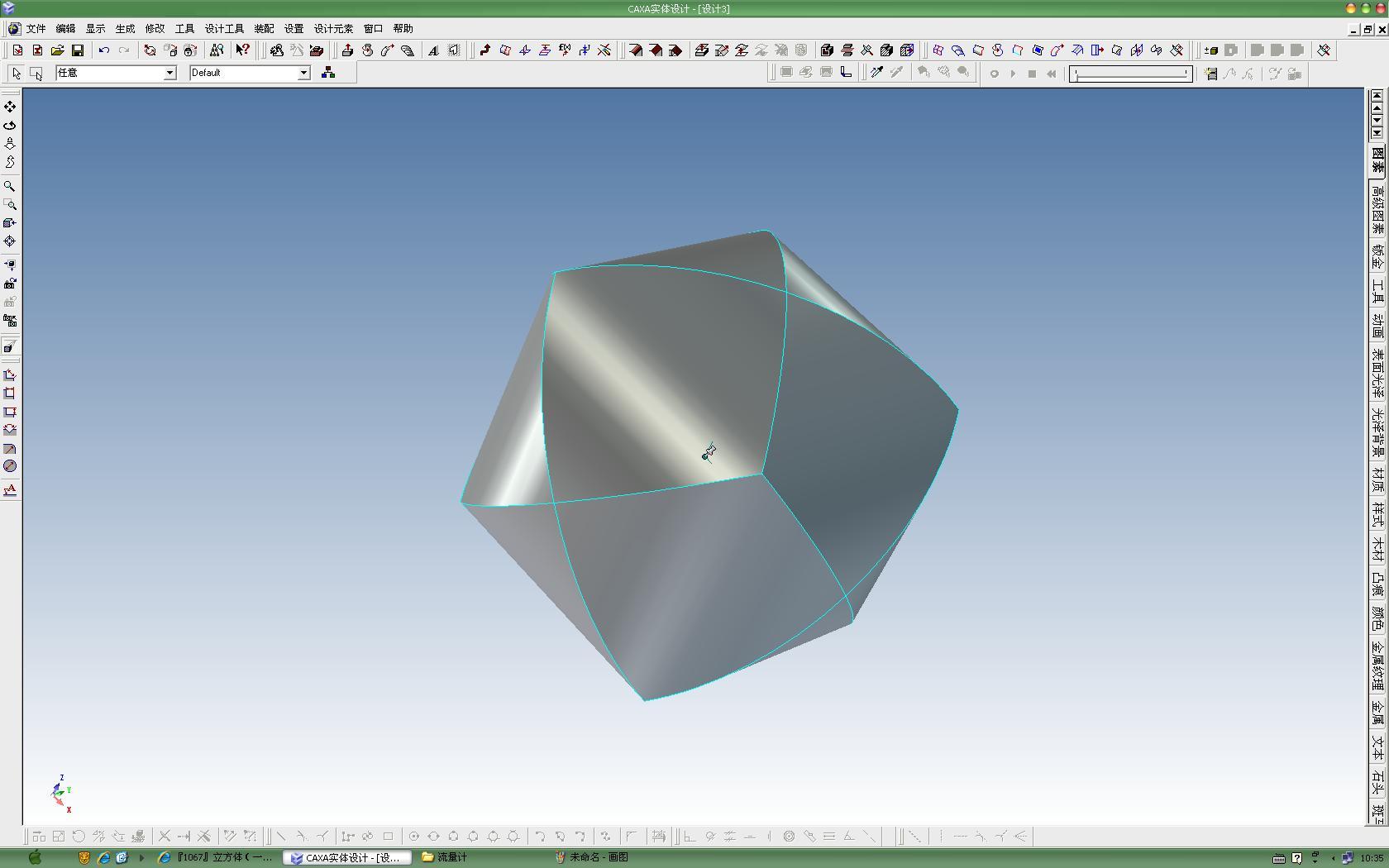Image resolution: width=1389 pixels, height=868 pixels.
Task: Click CAXA实体设计 taskbar button
Action: click(x=347, y=857)
